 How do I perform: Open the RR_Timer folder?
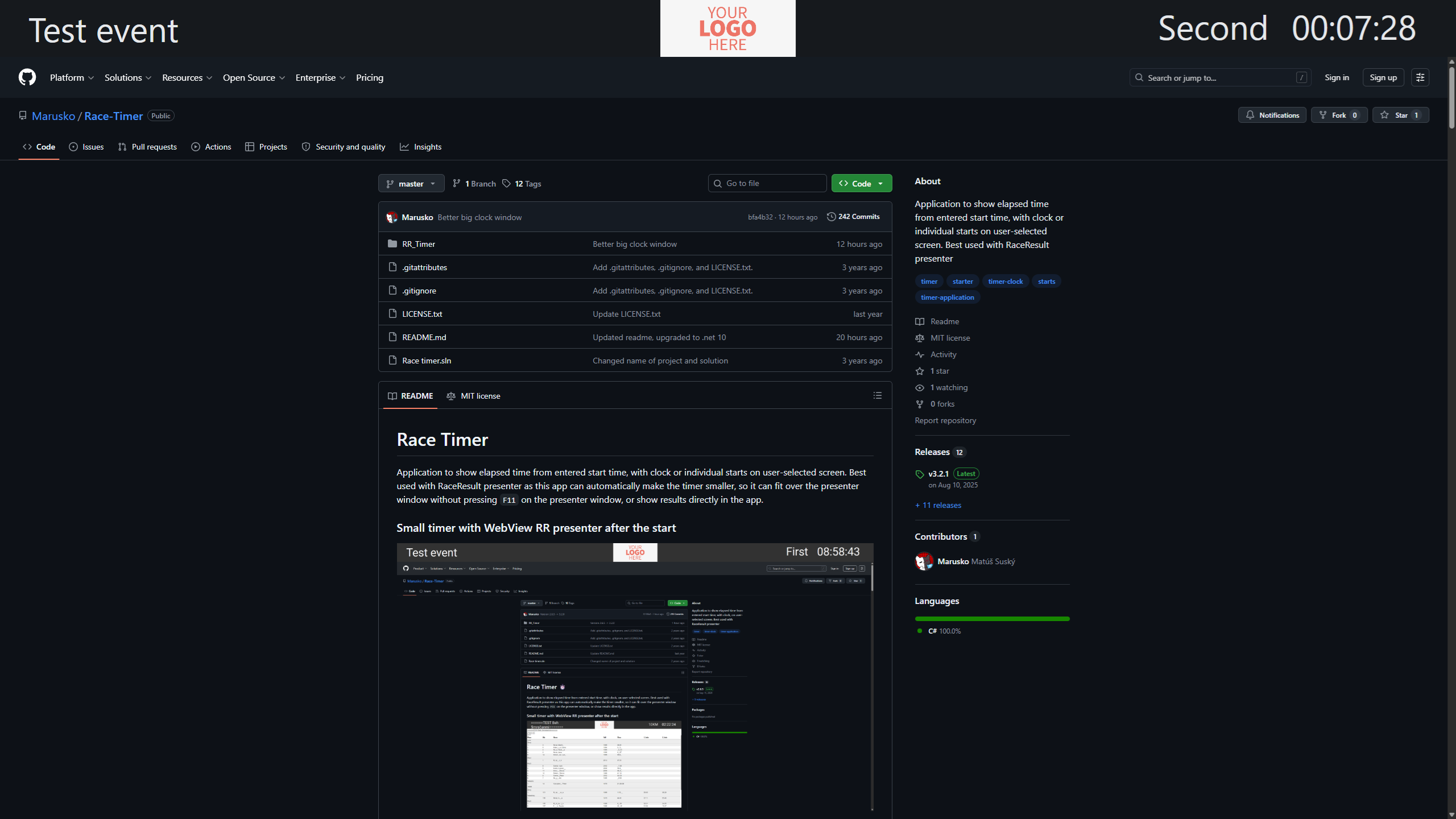pos(419,244)
